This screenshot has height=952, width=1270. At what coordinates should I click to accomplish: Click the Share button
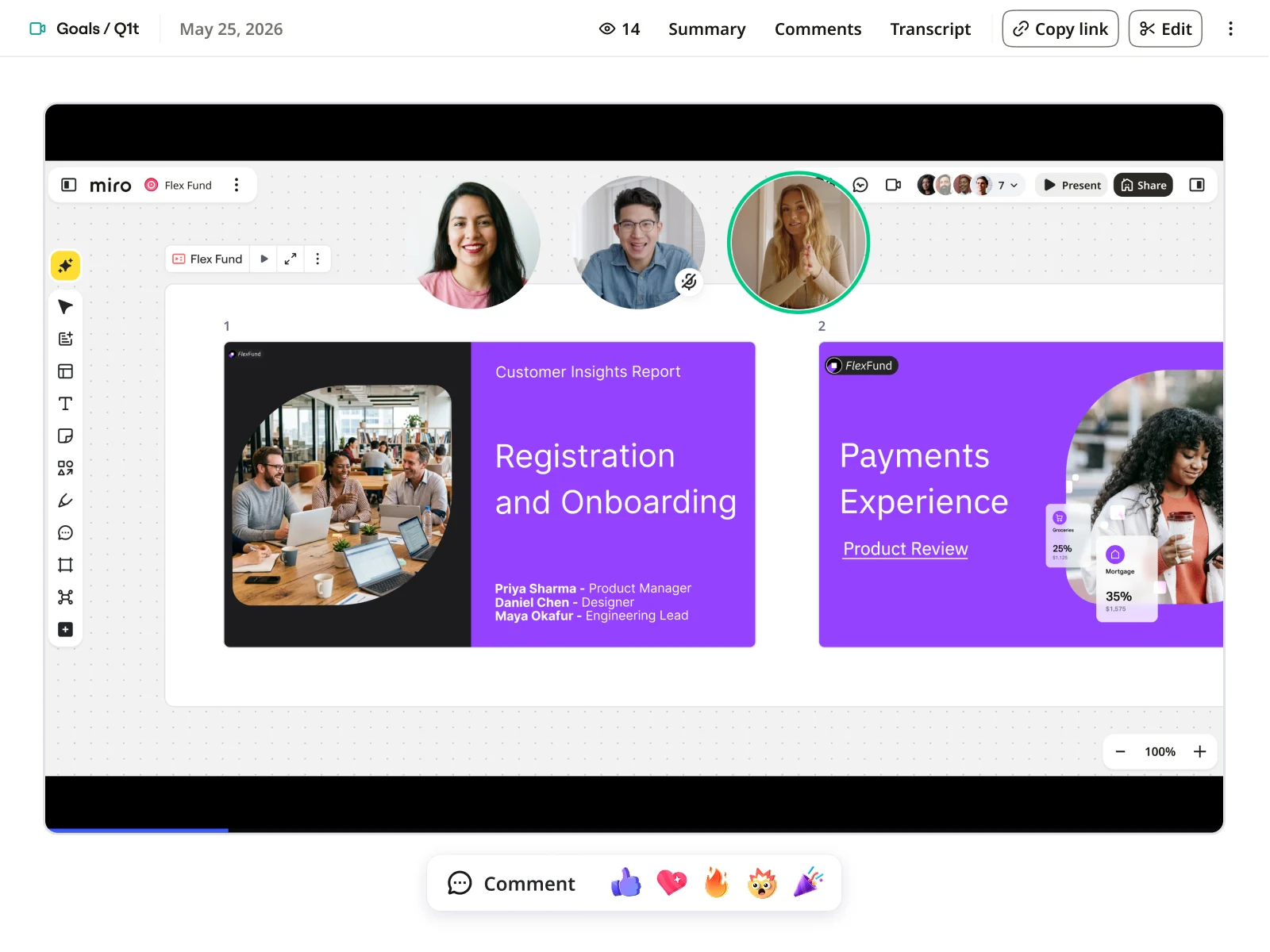(x=1143, y=185)
